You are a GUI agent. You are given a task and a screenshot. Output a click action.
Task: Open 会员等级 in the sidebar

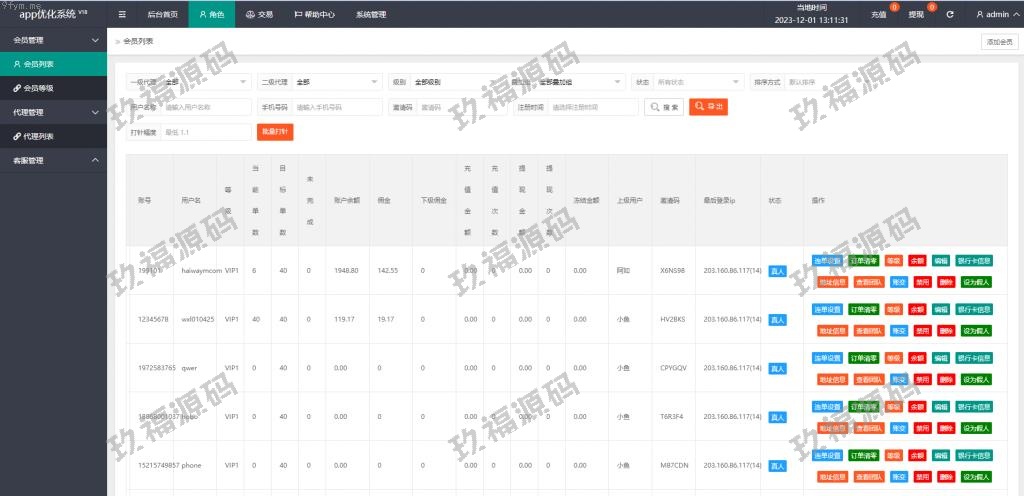pos(40,88)
